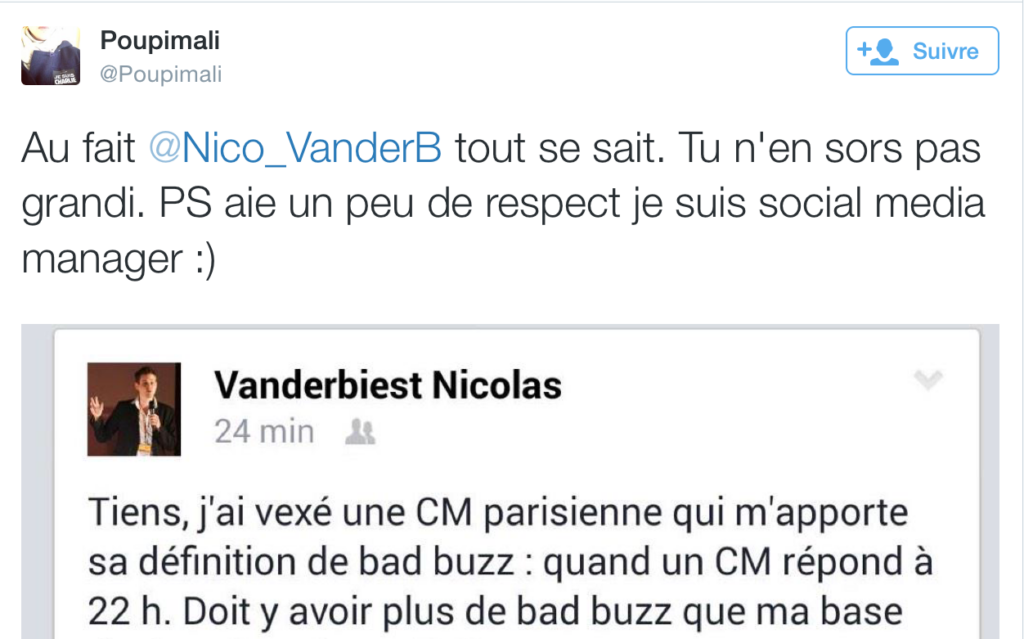The width and height of the screenshot is (1024, 639).
Task: Open Poupimali's profile picture
Action: pyautogui.click(x=51, y=56)
